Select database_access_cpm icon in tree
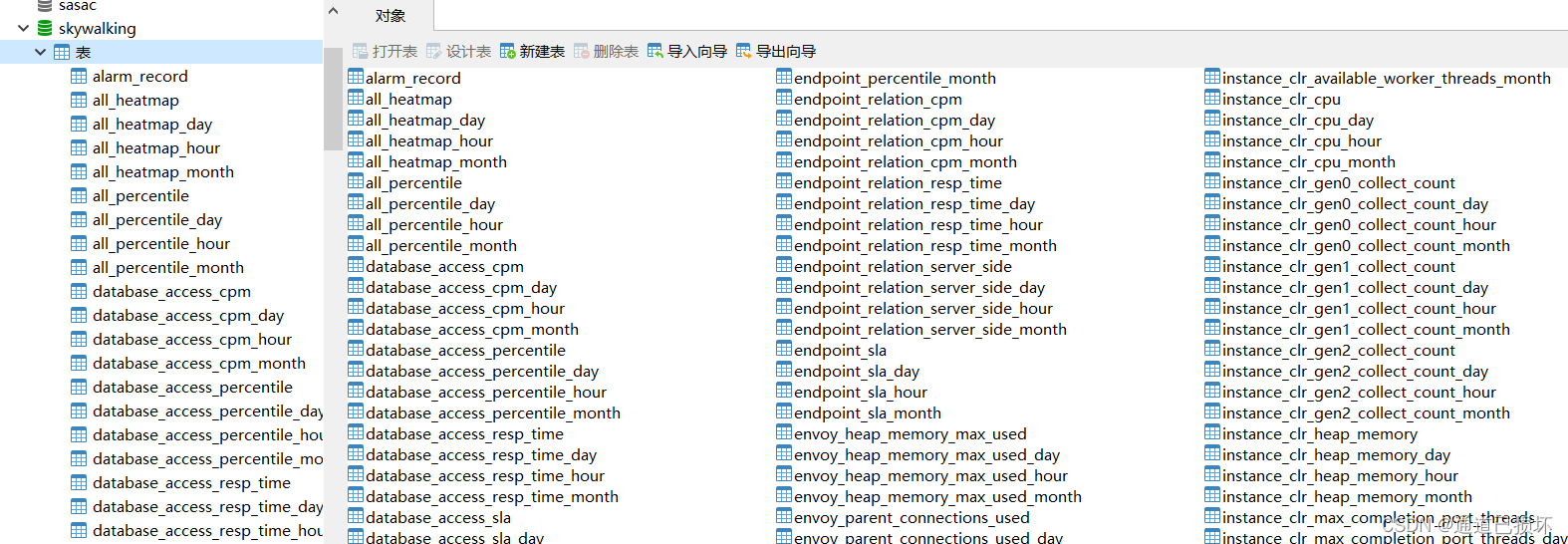The image size is (1568, 544). click(x=79, y=291)
